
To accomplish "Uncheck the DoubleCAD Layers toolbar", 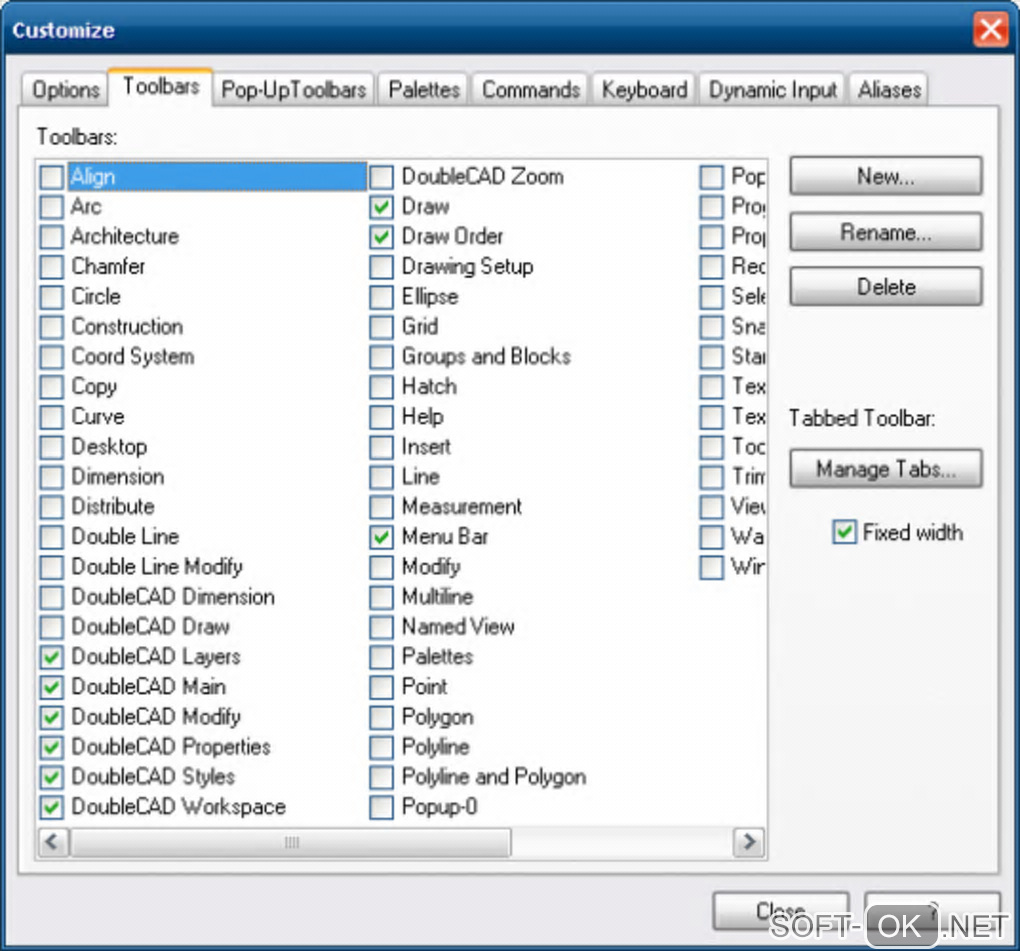I will tap(51, 657).
